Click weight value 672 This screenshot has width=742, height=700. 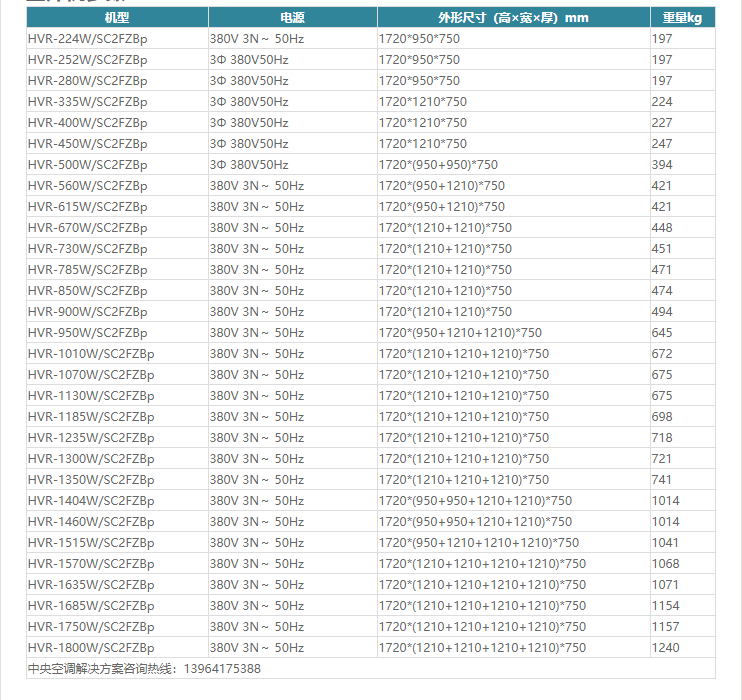[662, 354]
